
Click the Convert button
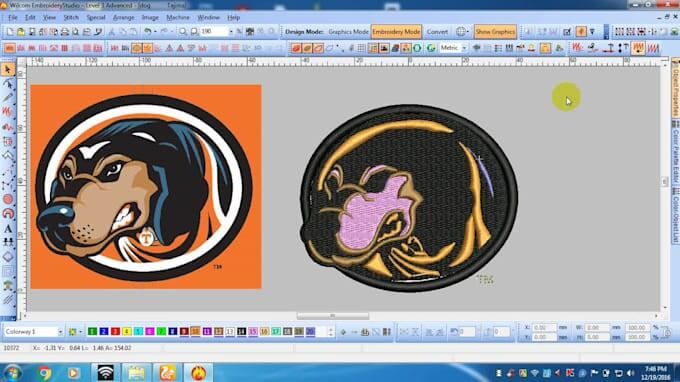[437, 32]
